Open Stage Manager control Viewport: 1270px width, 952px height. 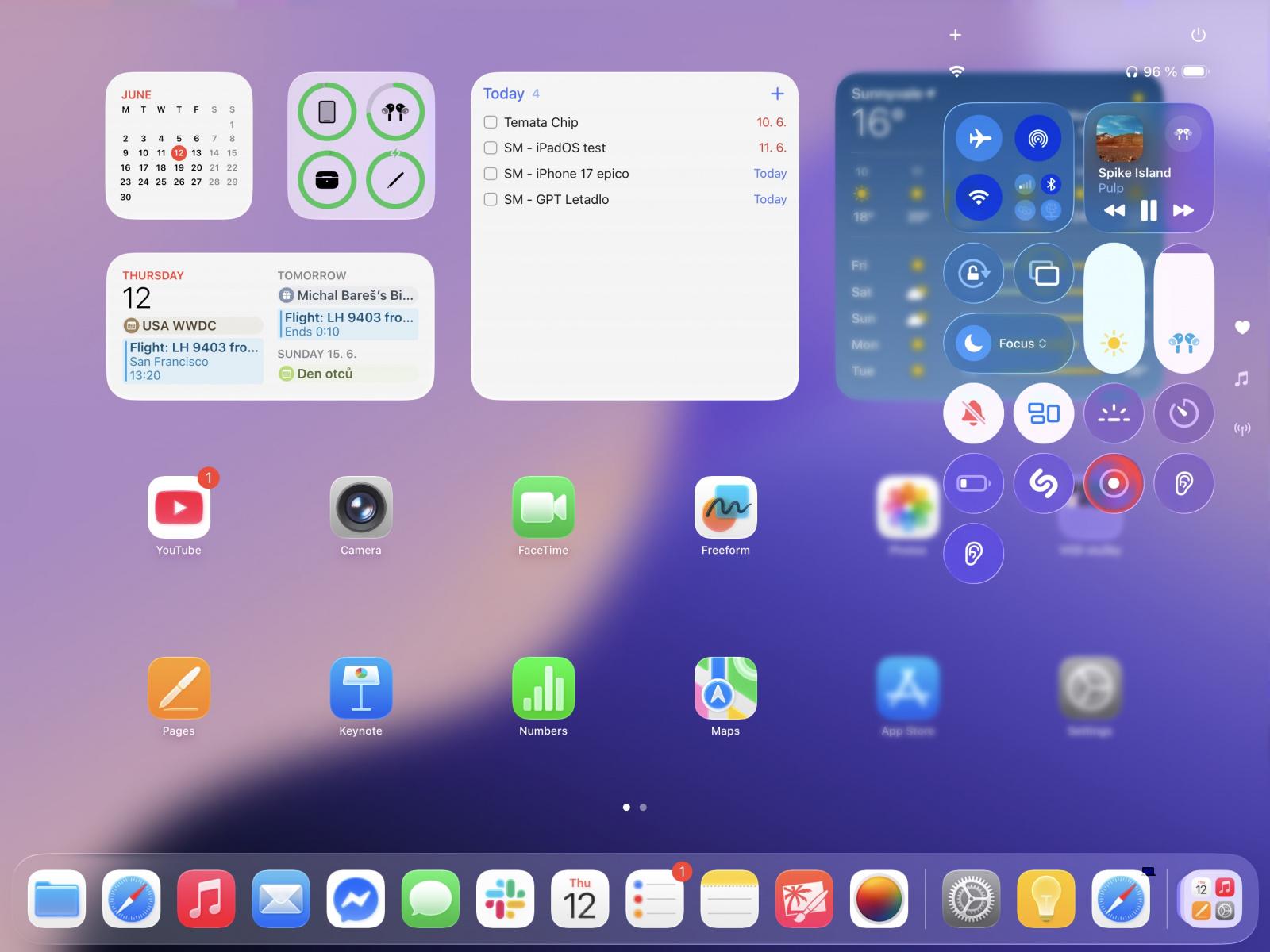click(x=1044, y=413)
